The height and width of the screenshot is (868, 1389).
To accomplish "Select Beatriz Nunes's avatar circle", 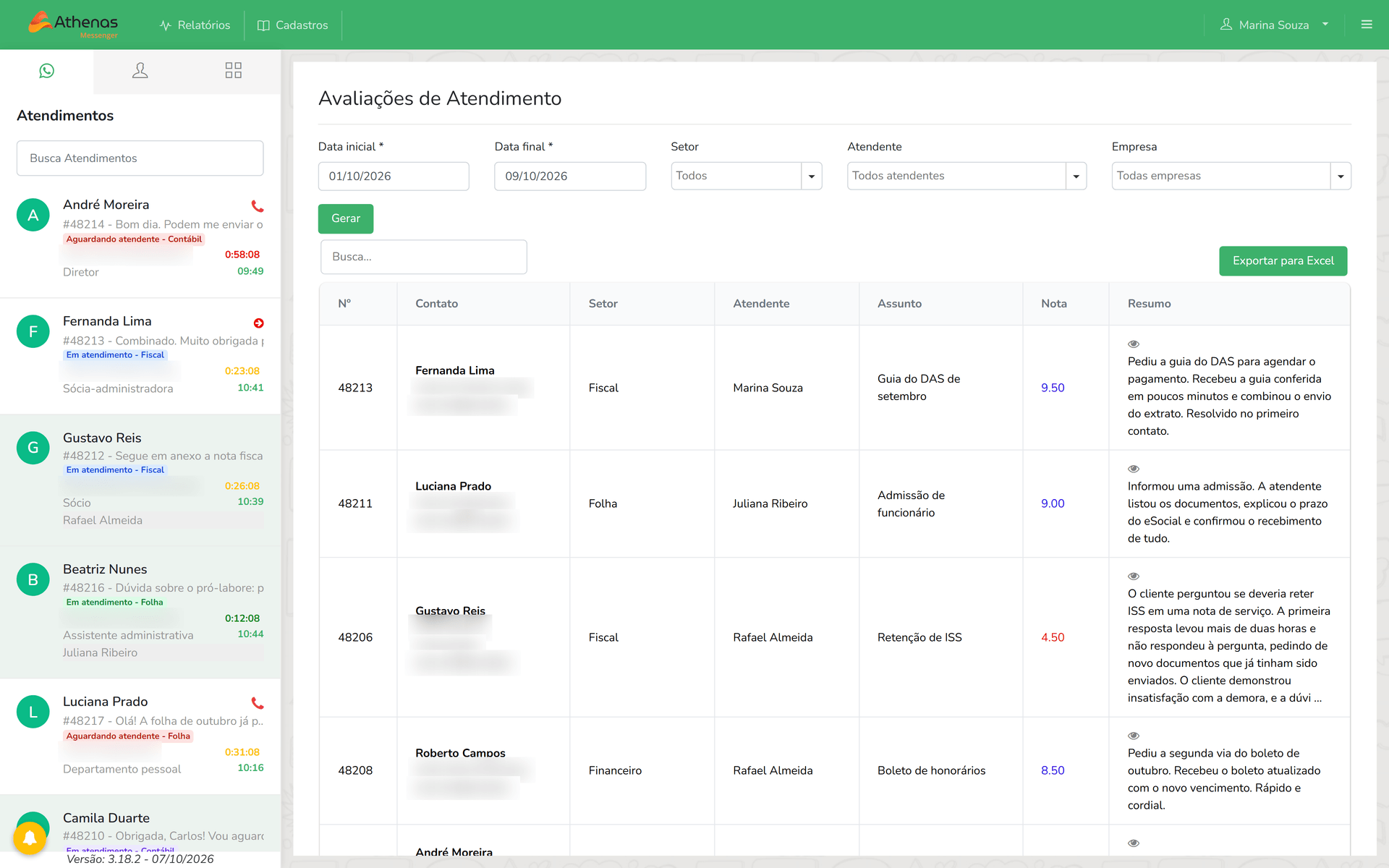I will [33, 579].
